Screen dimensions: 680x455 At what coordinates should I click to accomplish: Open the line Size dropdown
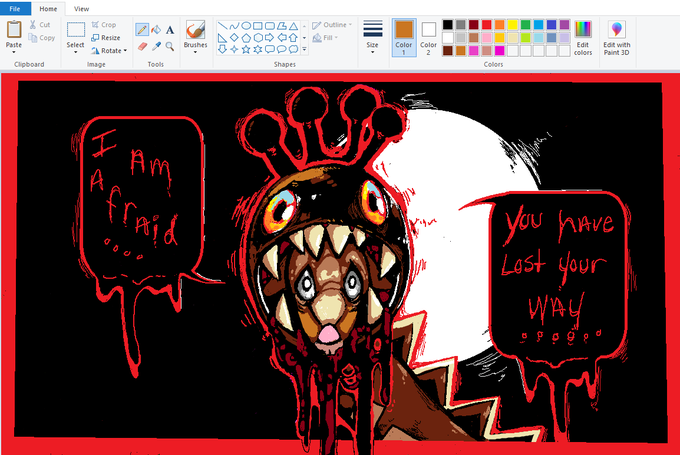373,37
